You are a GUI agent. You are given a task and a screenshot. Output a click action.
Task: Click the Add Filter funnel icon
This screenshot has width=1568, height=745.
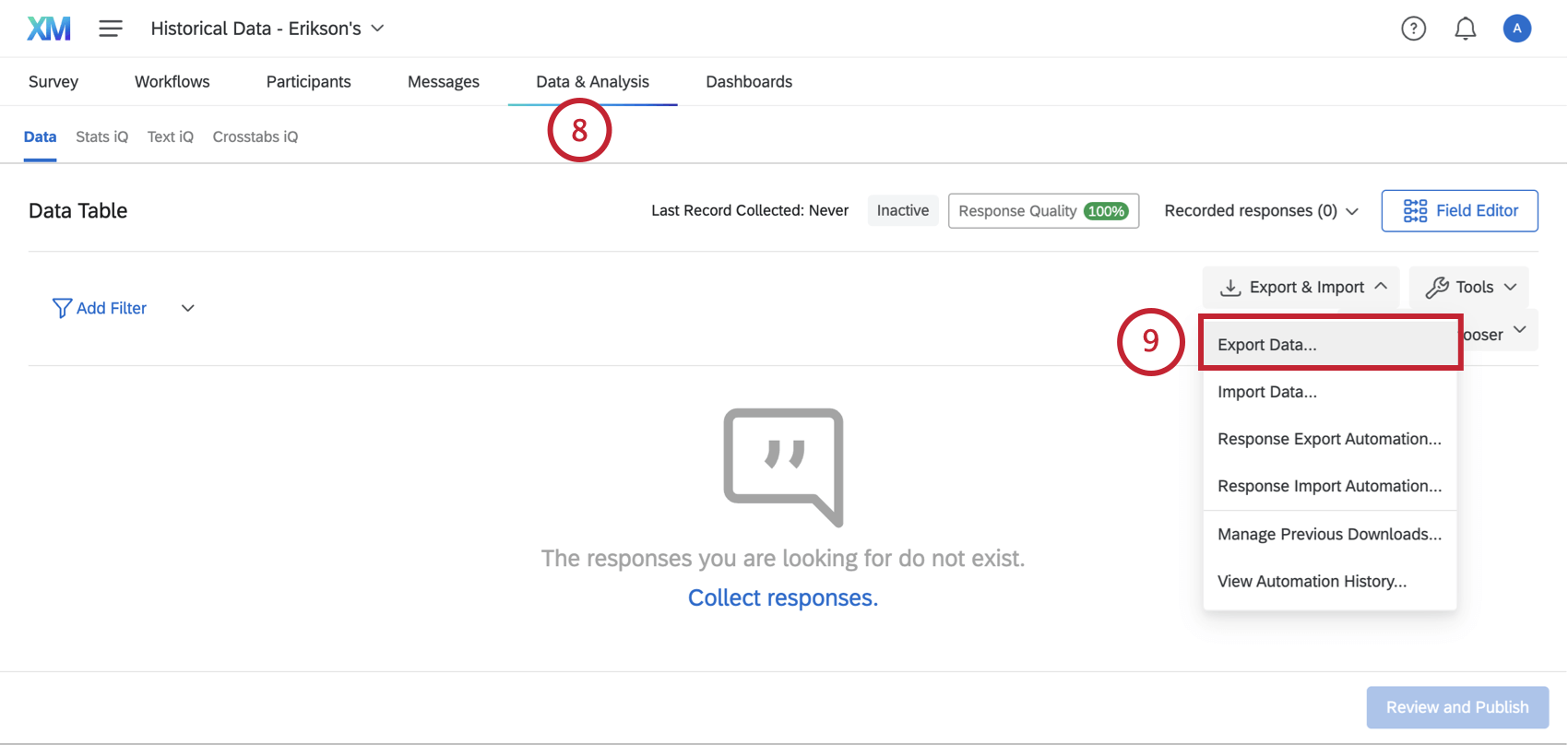[62, 308]
